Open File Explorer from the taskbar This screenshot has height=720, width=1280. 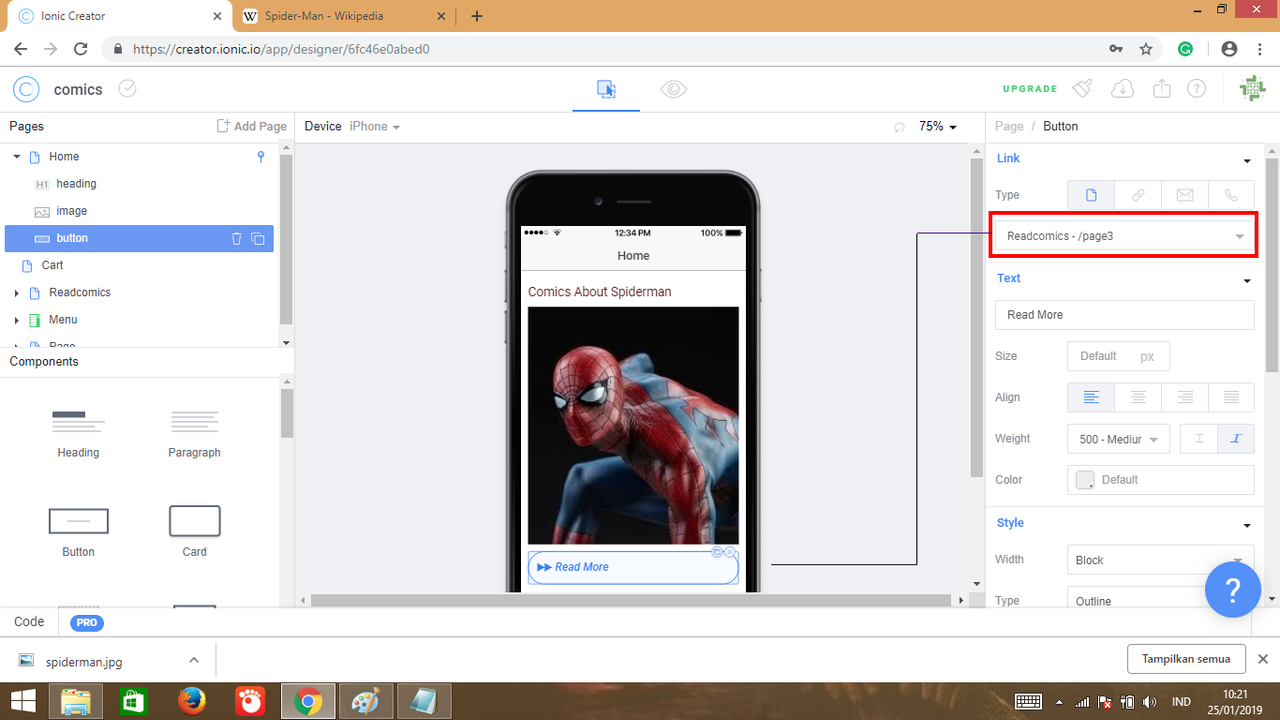pos(76,702)
